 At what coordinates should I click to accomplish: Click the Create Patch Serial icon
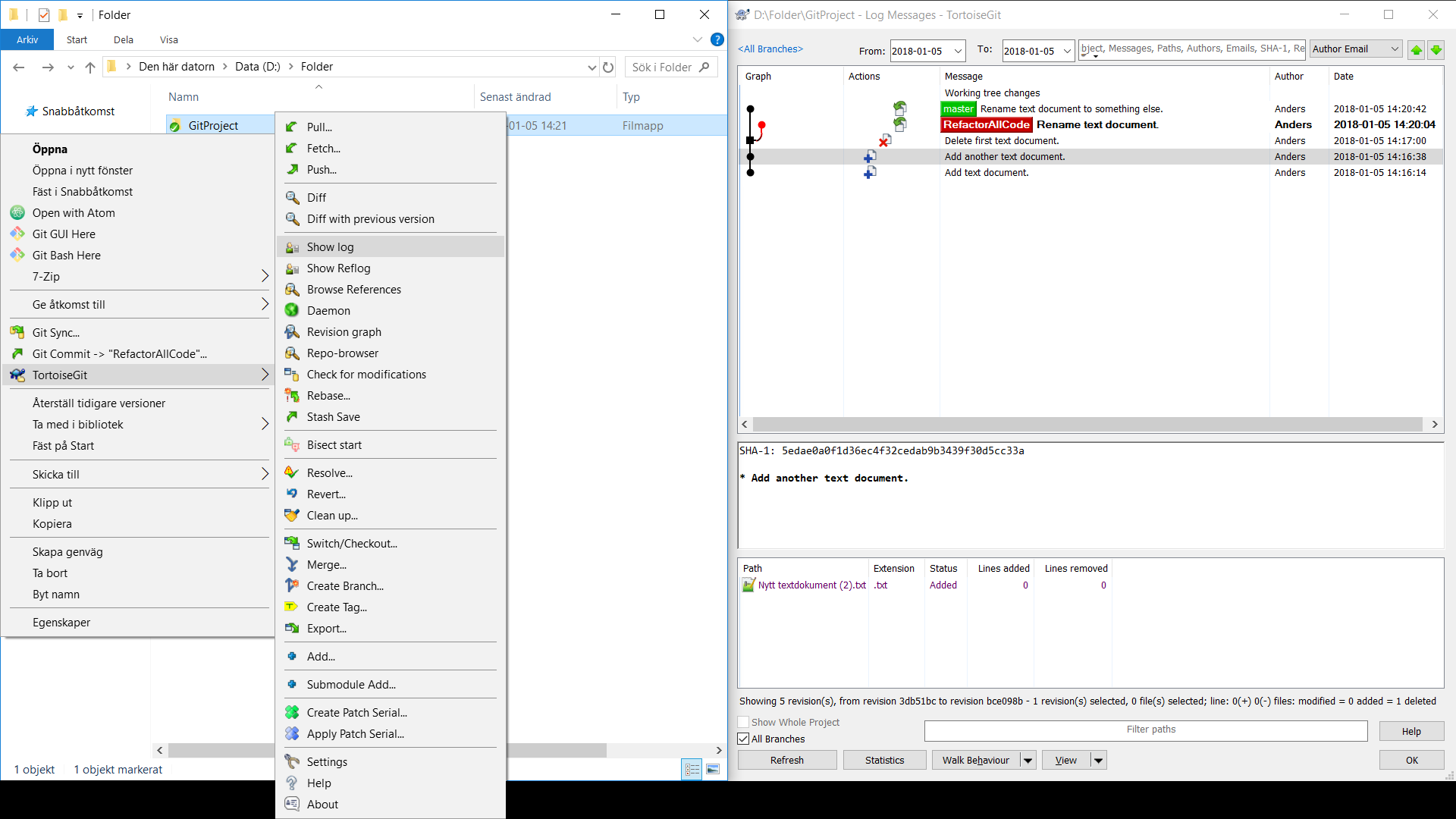coord(292,713)
